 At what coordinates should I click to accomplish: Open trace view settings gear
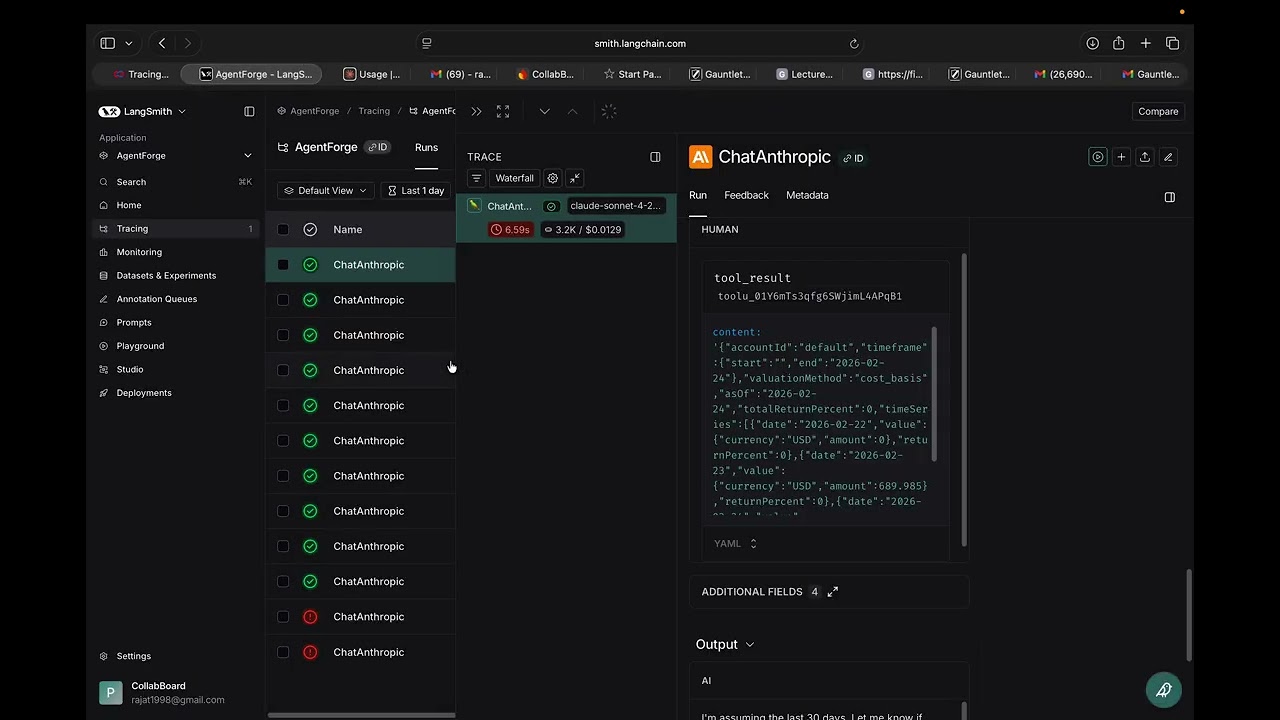[552, 178]
